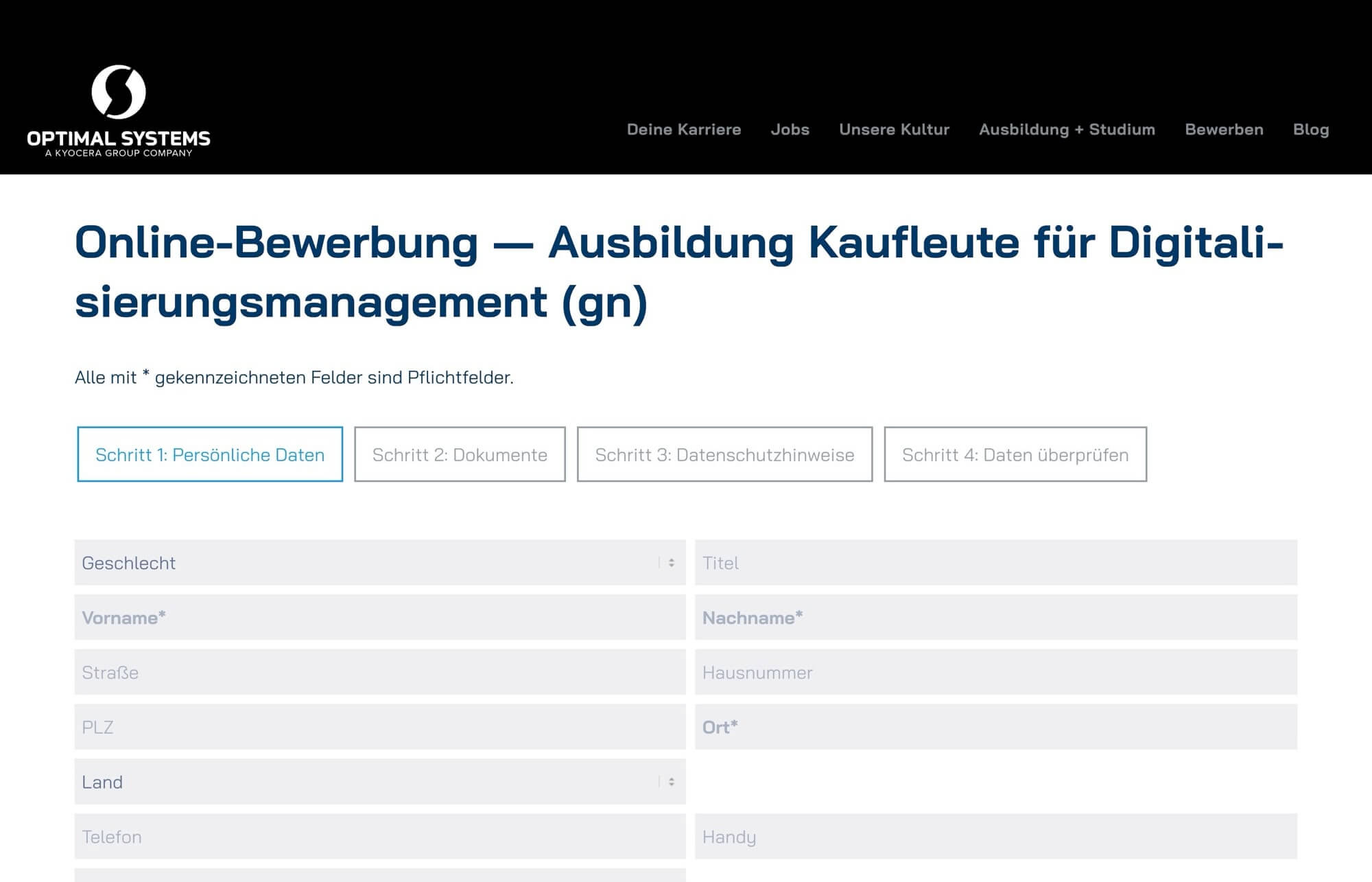Image resolution: width=1372 pixels, height=882 pixels.
Task: Open the Geschlecht dropdown
Action: pyautogui.click(x=379, y=563)
